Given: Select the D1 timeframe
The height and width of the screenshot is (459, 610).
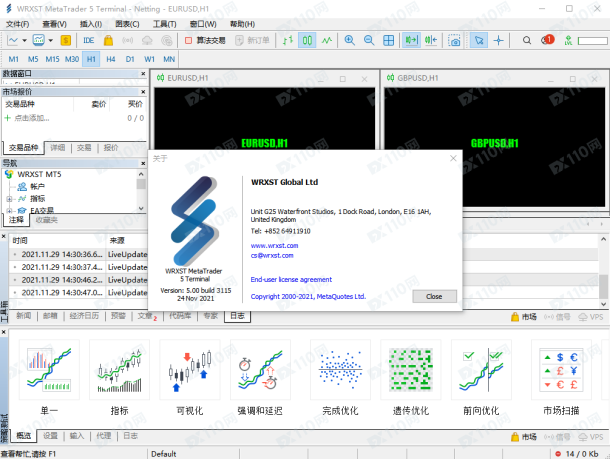Looking at the screenshot, I should 130,59.
